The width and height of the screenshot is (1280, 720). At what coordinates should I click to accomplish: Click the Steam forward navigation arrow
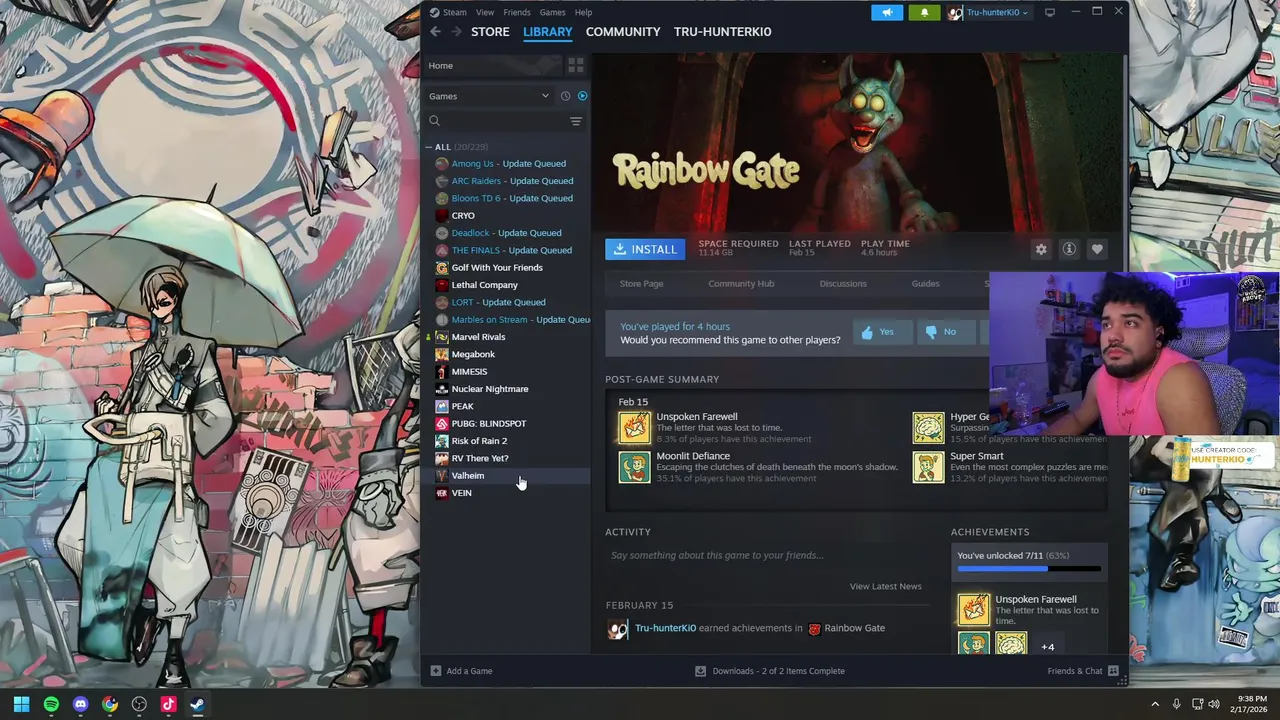coord(456,32)
